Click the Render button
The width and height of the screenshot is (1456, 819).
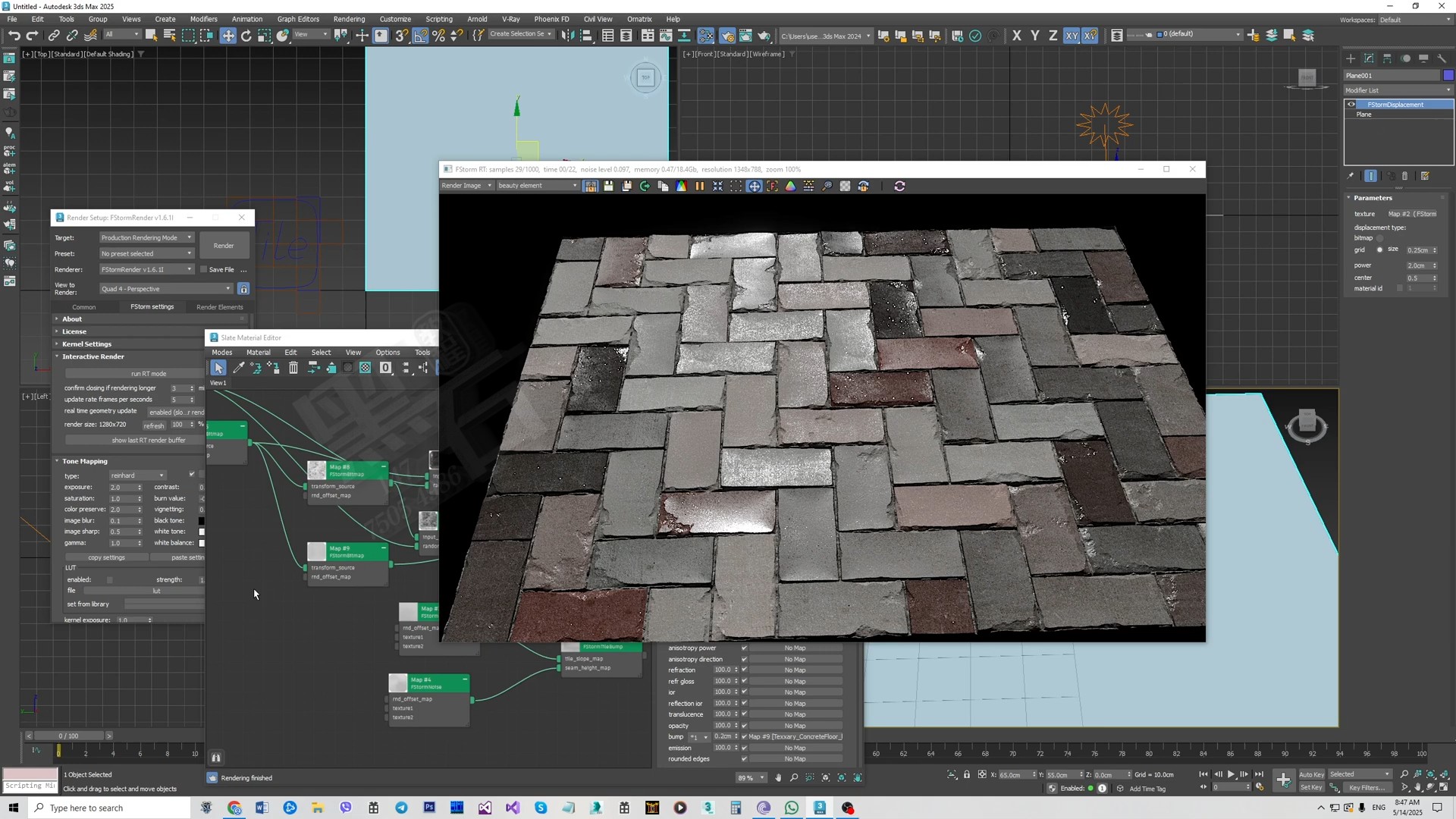[224, 246]
